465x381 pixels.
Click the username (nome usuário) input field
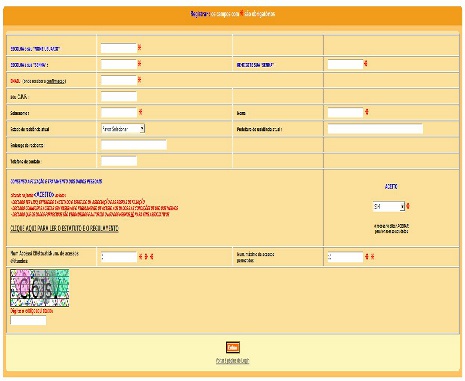coord(119,48)
